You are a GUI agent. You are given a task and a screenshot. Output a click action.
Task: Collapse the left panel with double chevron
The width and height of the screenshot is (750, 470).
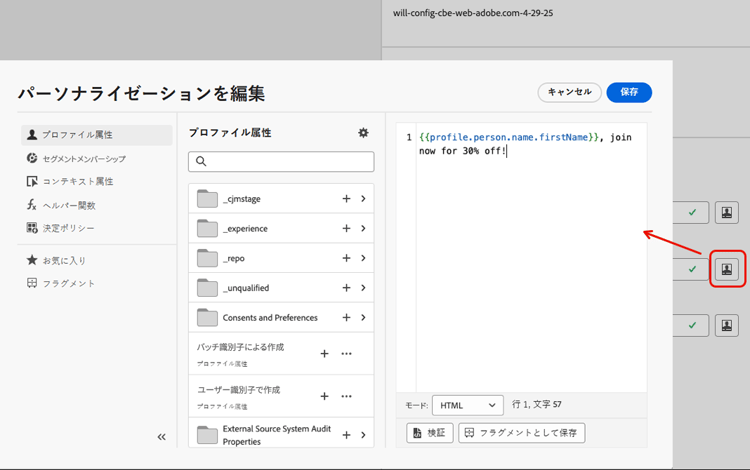tap(161, 437)
